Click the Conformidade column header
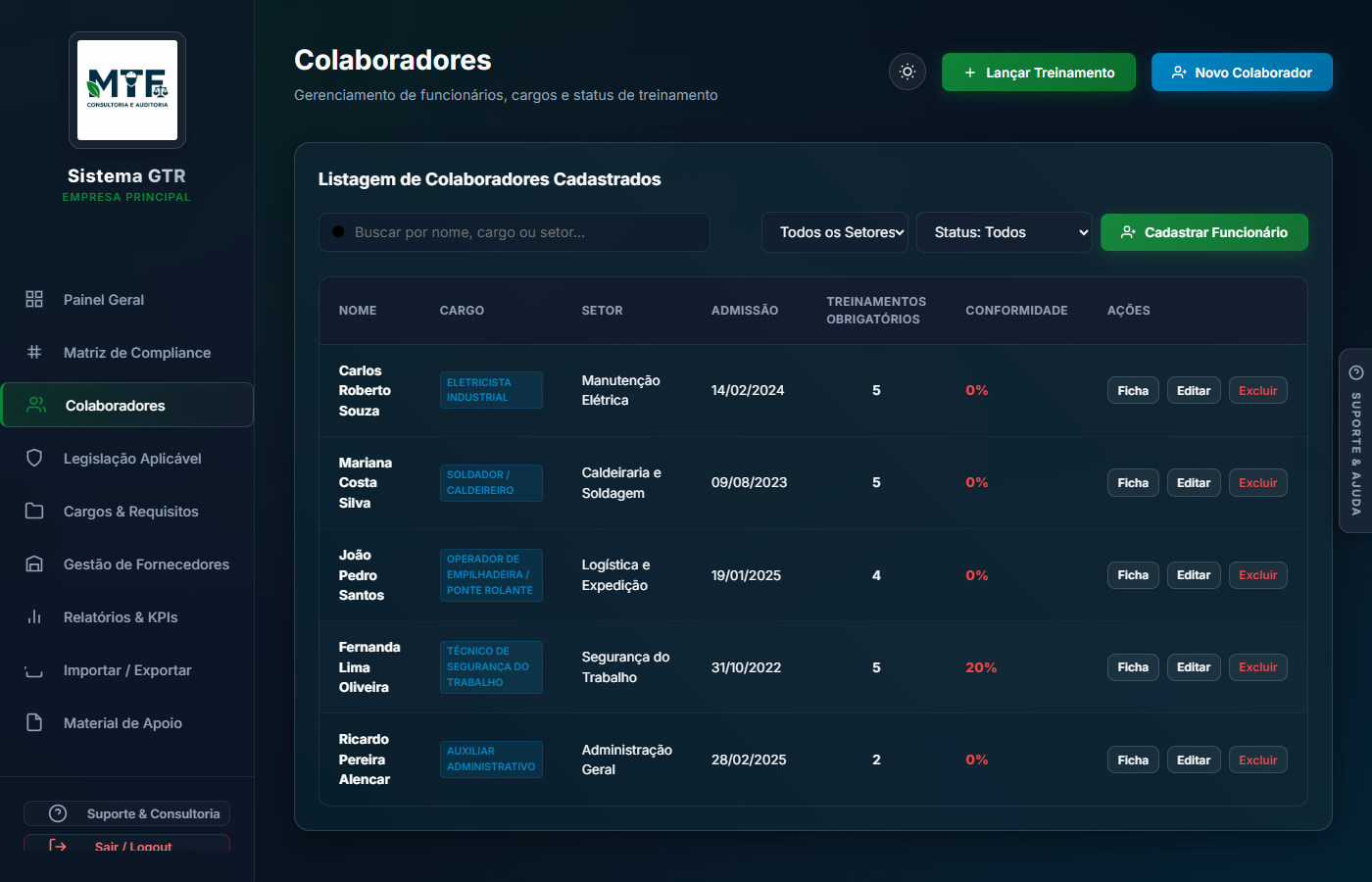Viewport: 1372px width, 882px height. (1016, 311)
